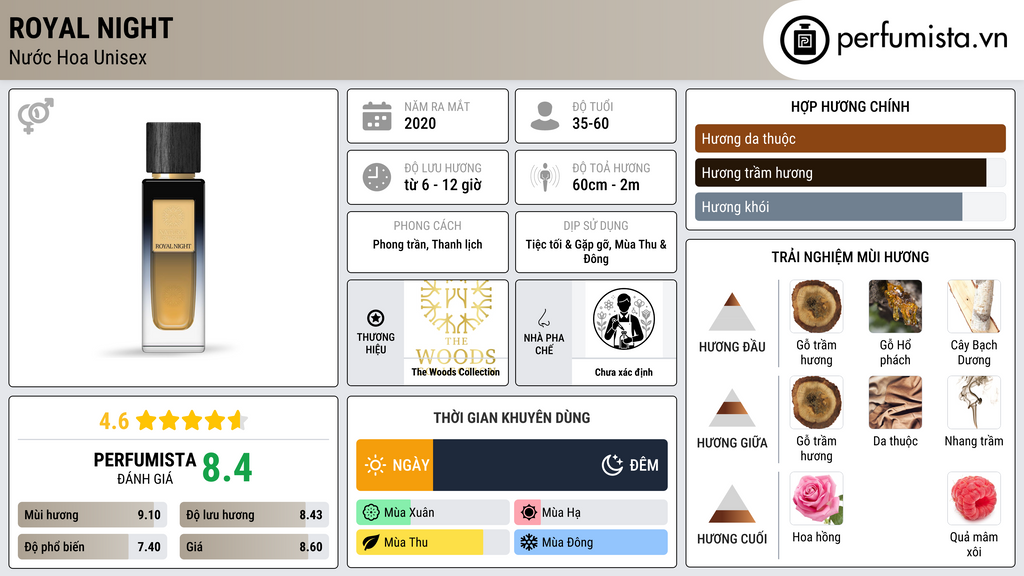Click the Gỗ Hổ phách note image

895,306
